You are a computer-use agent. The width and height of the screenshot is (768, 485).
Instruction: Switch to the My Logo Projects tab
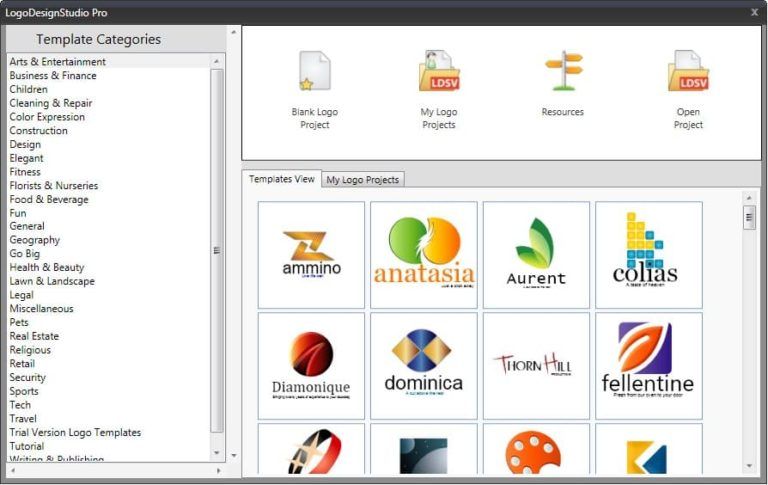(362, 180)
